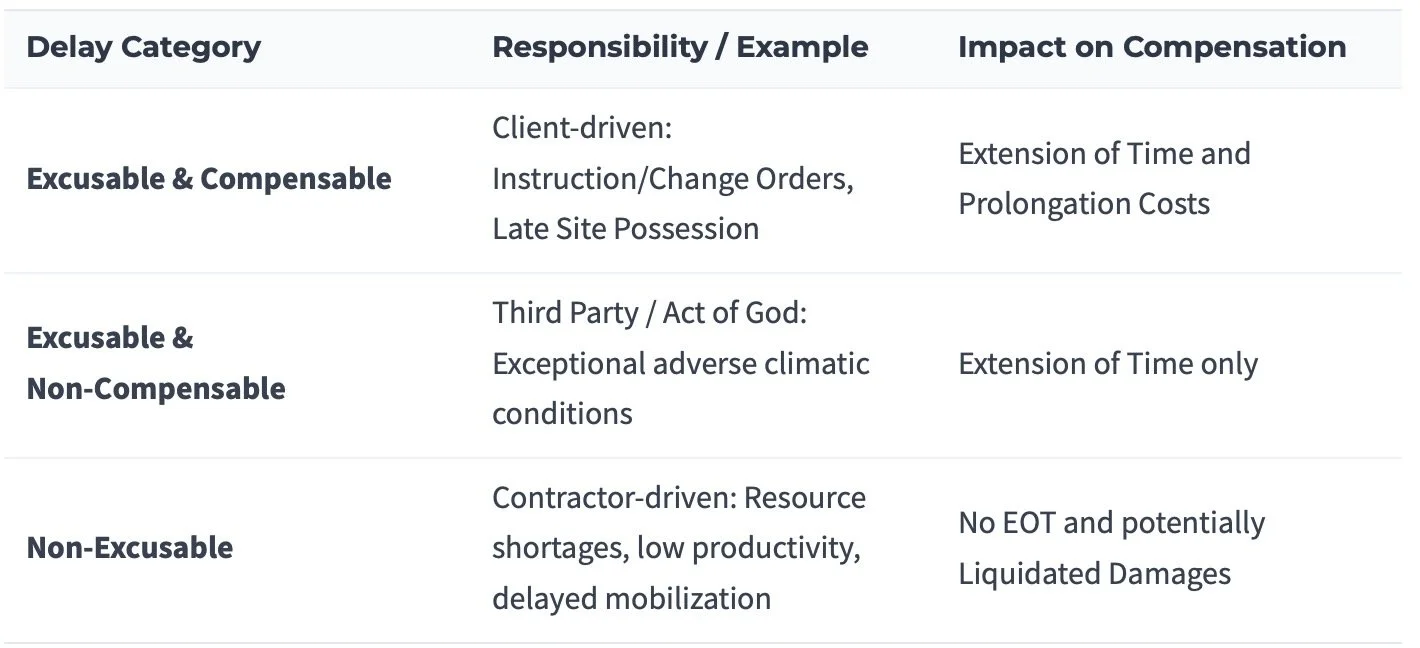
Task: Click the Prolongation Costs text
Action: tap(1084, 204)
